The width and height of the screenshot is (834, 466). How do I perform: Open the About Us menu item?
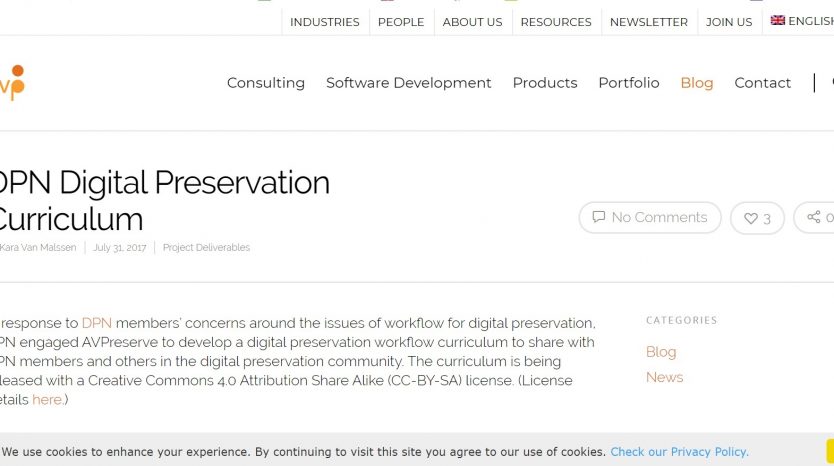click(x=472, y=22)
